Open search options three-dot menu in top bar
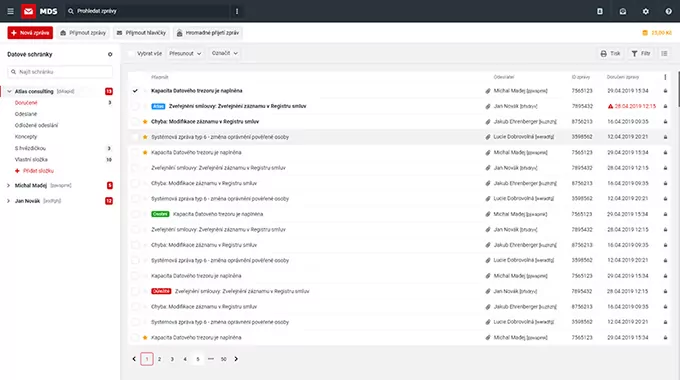This screenshot has height=380, width=680. coord(237,11)
